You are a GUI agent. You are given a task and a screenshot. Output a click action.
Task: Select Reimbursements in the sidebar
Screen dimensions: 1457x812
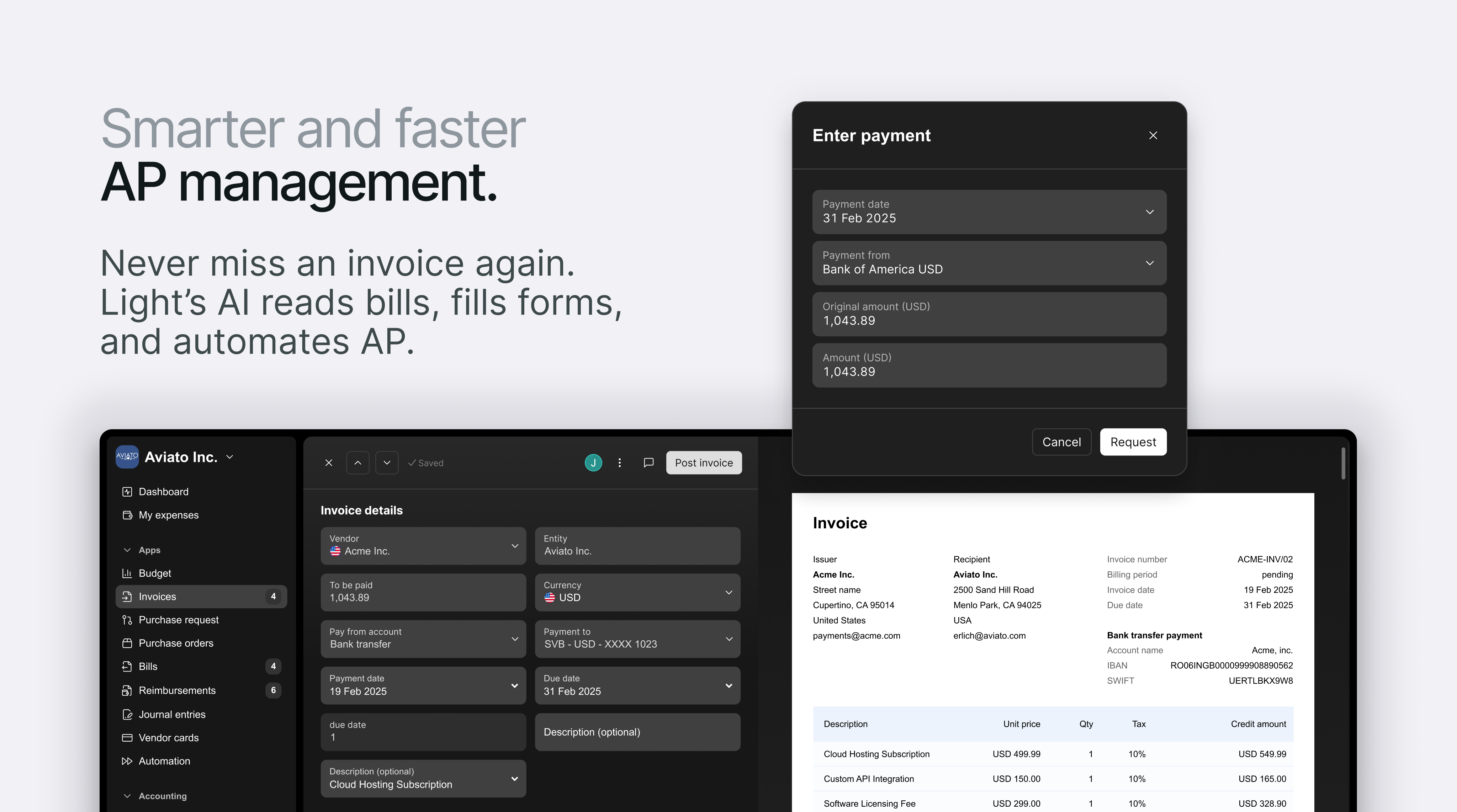177,690
